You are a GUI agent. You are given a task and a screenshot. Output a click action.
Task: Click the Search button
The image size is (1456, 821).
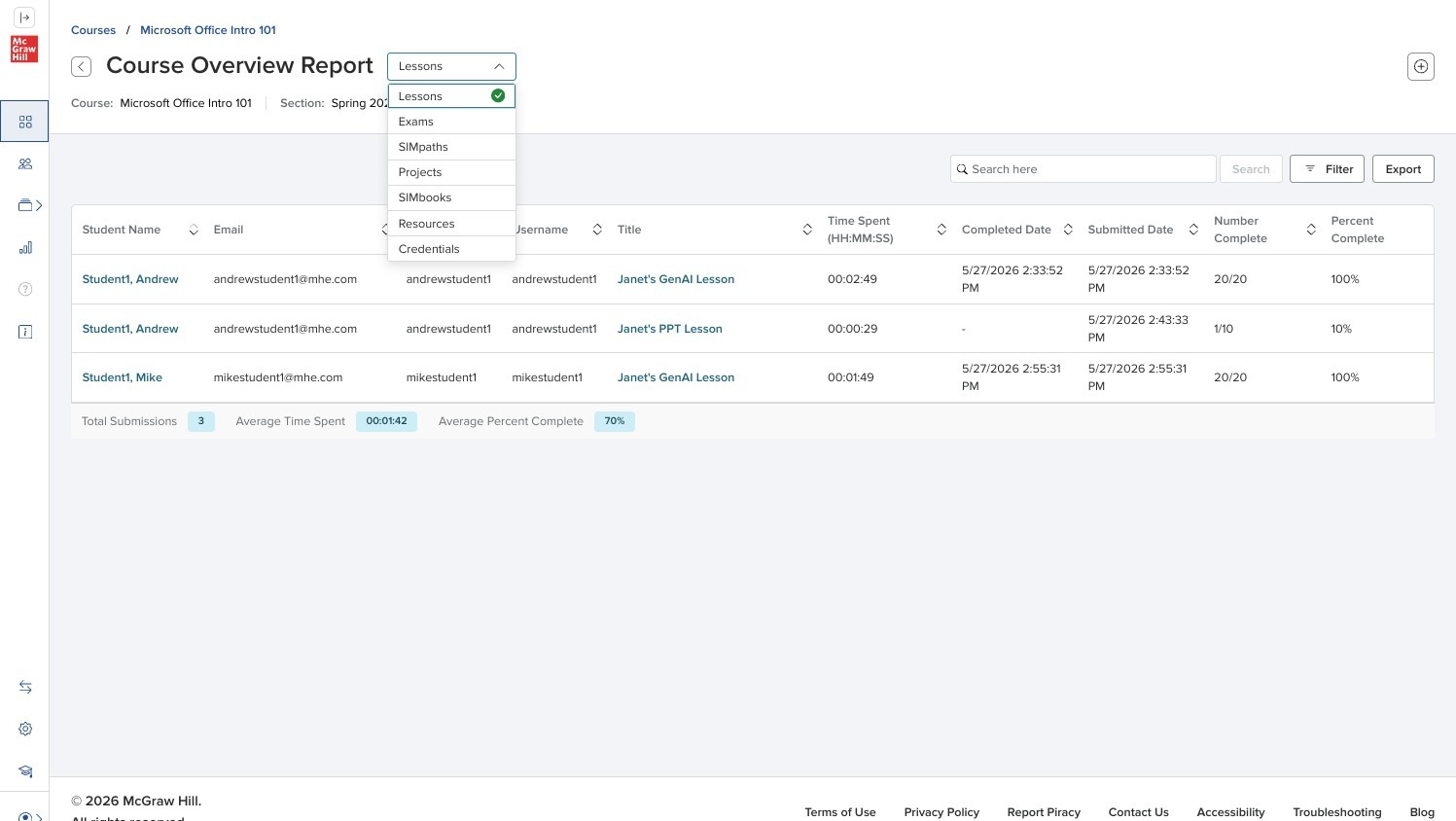pyautogui.click(x=1251, y=169)
